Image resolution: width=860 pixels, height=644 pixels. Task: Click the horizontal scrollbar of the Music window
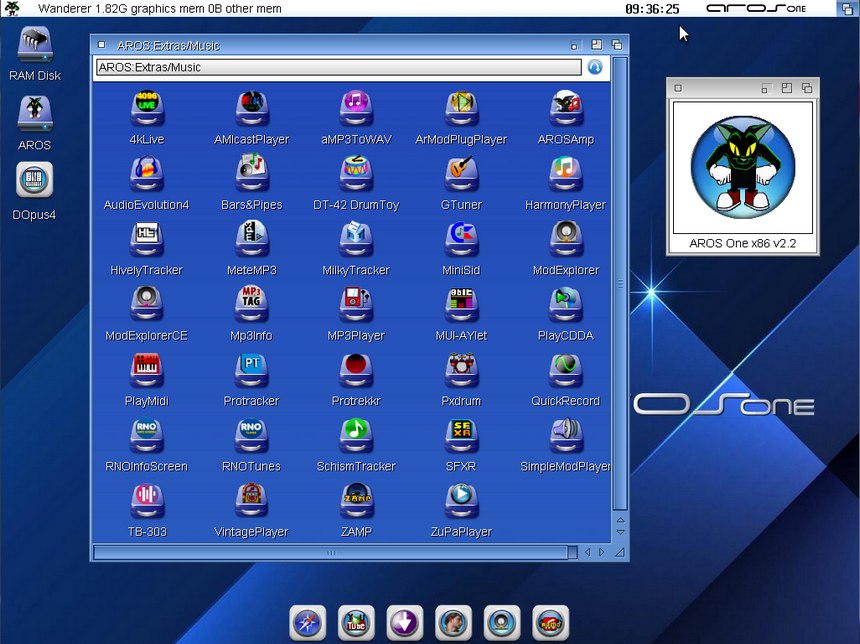[x=330, y=552]
